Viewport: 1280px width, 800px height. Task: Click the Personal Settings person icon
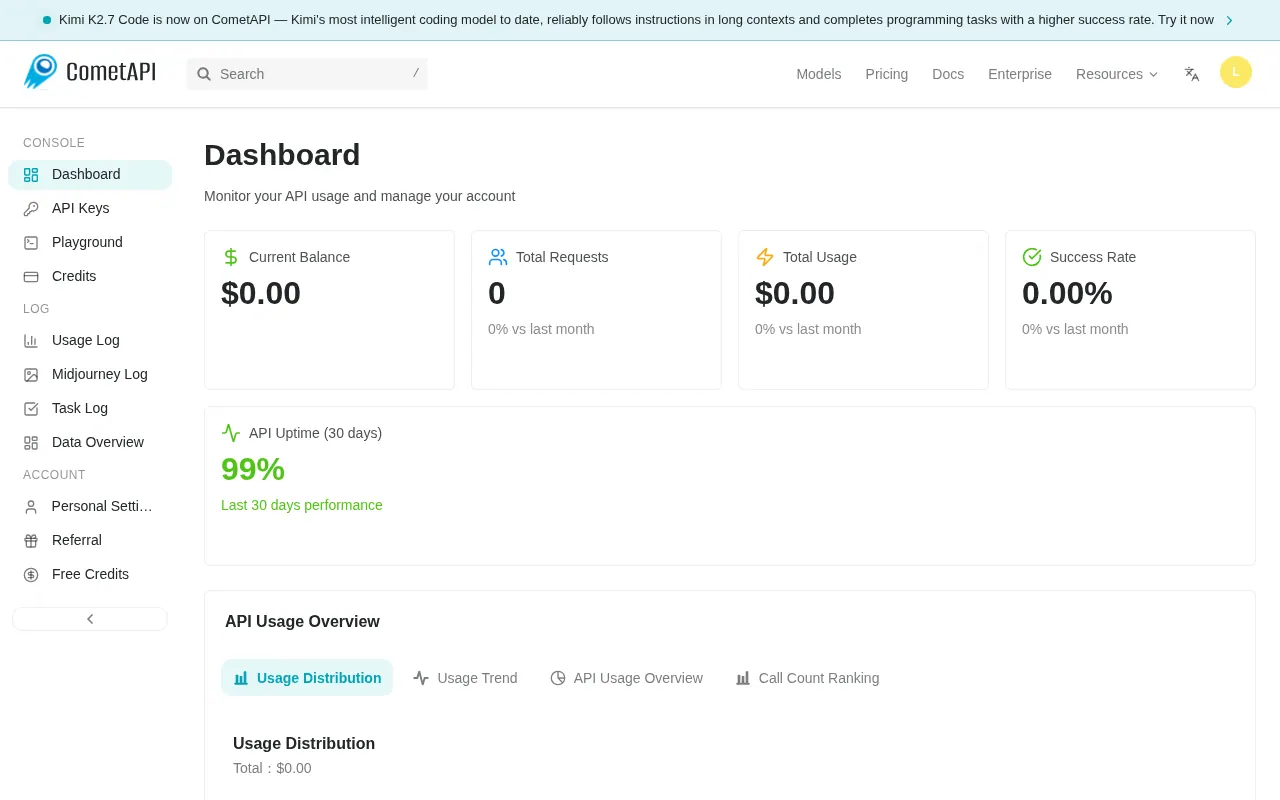click(x=31, y=507)
